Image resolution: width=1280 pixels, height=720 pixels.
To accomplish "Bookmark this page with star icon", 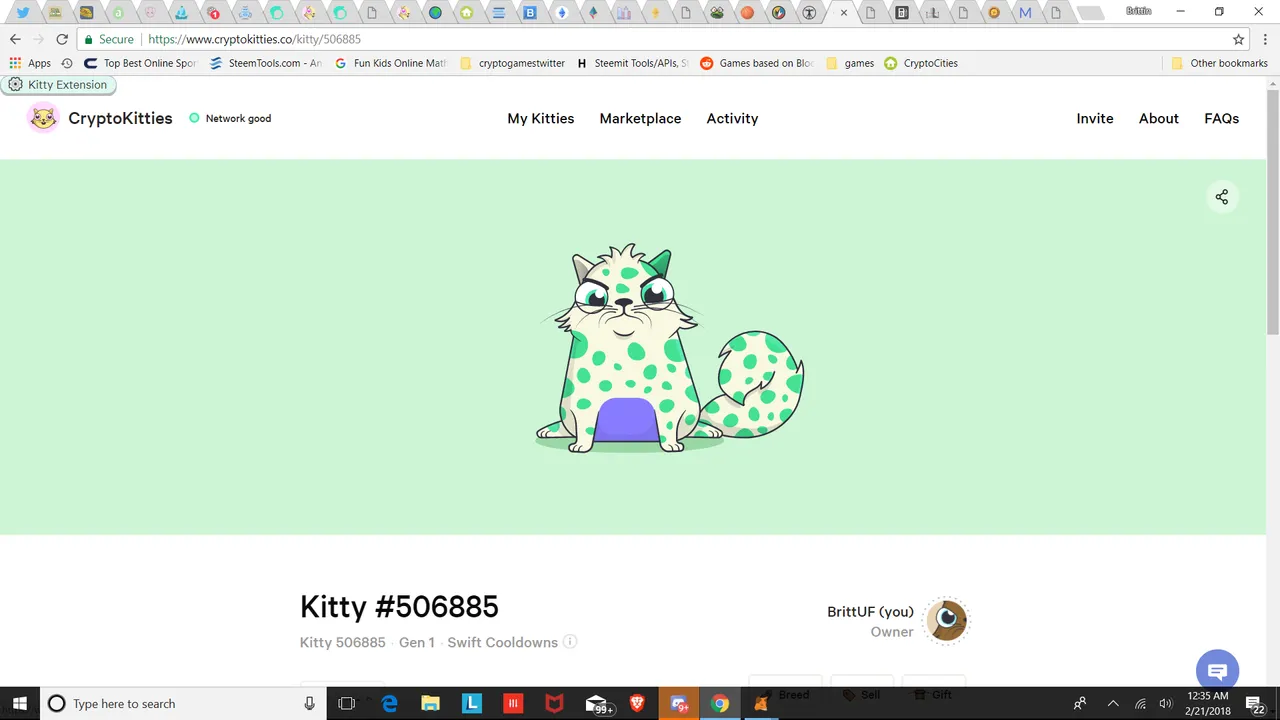I will pyautogui.click(x=1238, y=39).
